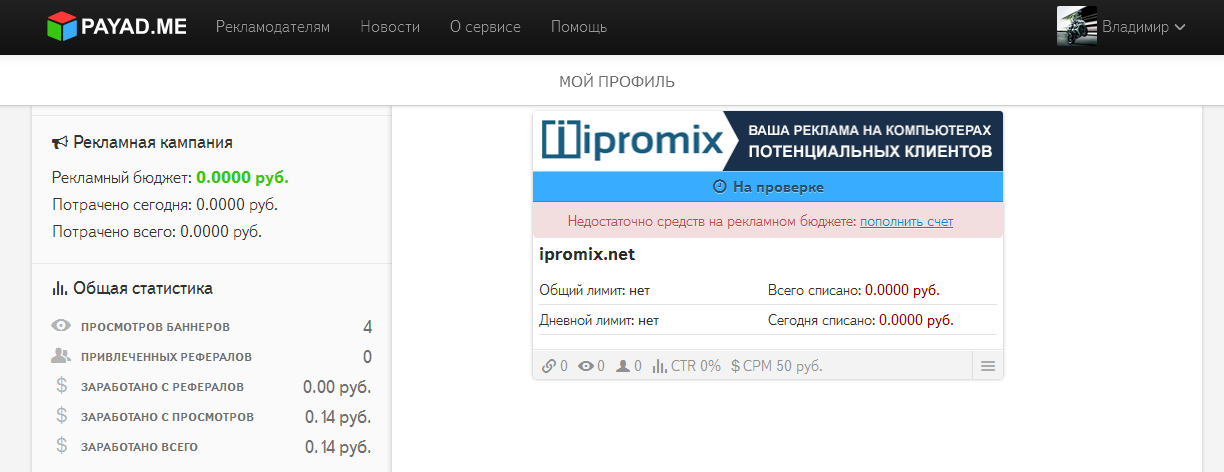Go to О сервисе section

(485, 27)
